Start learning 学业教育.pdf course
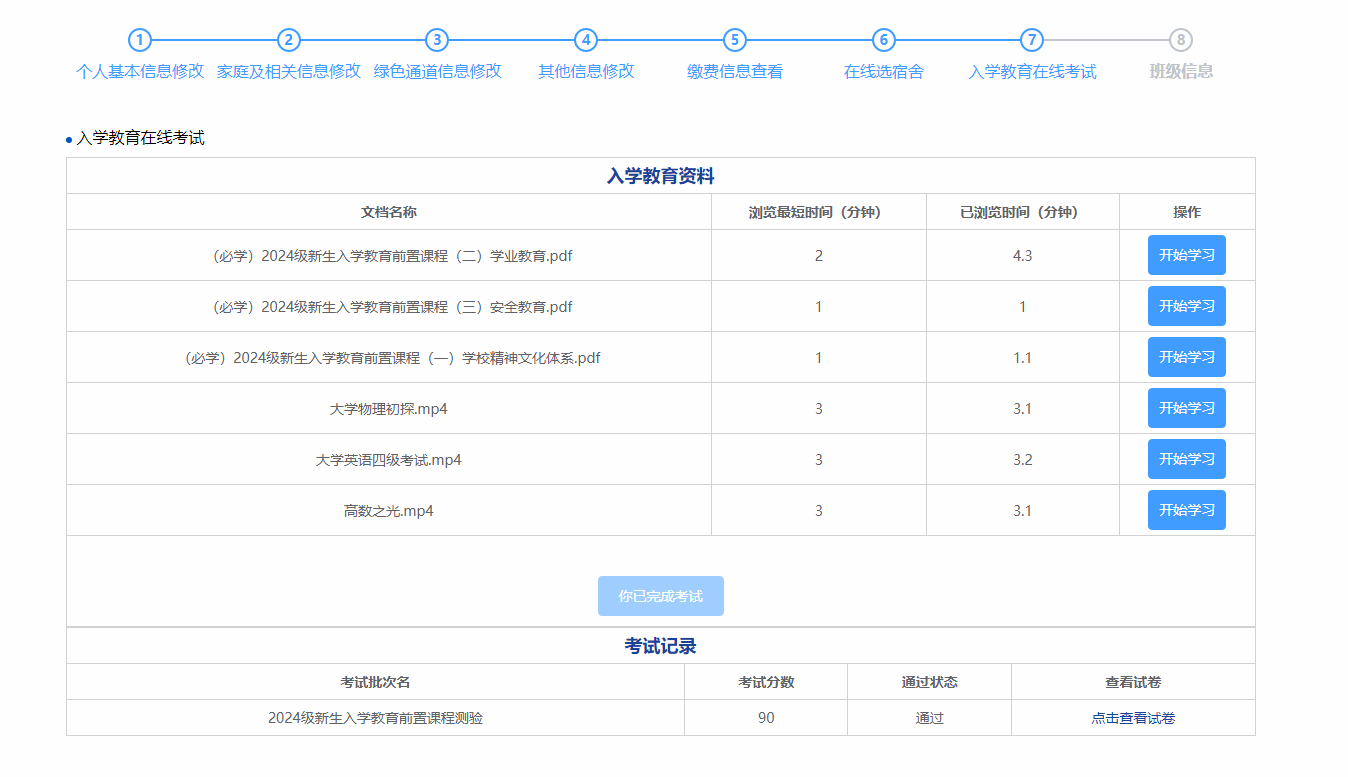Viewport: 1348px width, 777px height. coord(1186,255)
